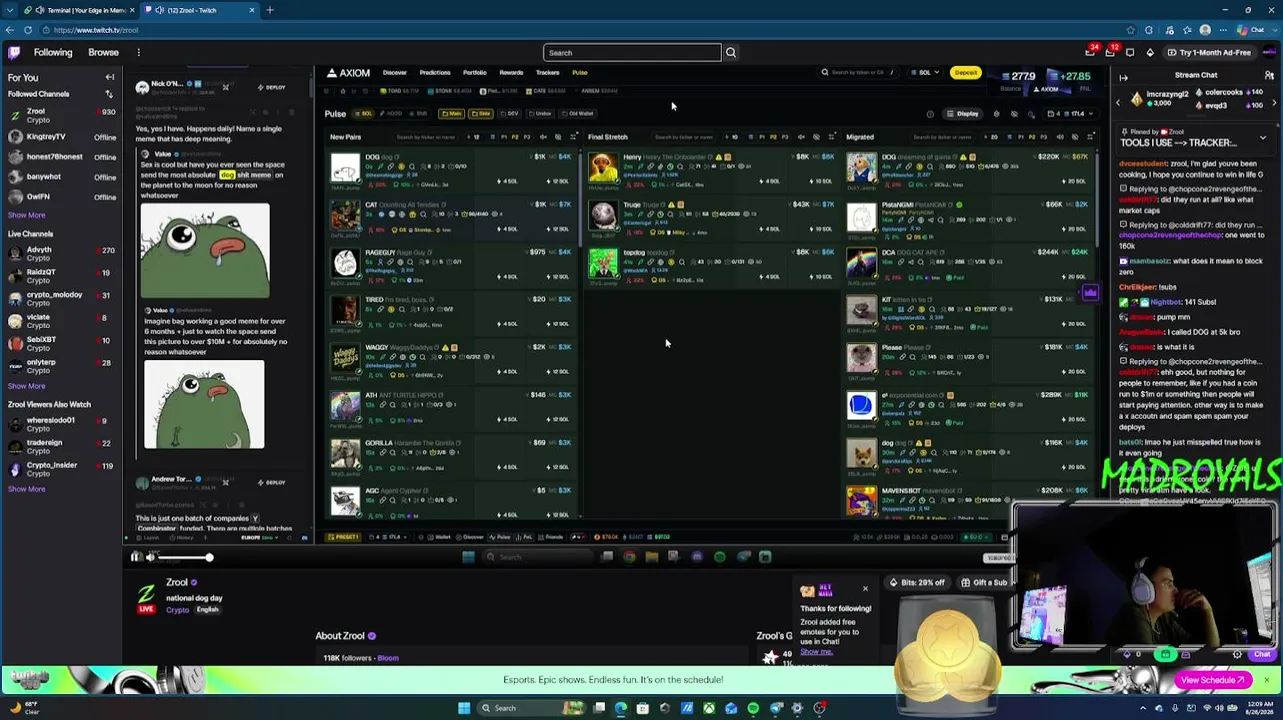The image size is (1283, 720).
Task: Click the Twitch Search input field
Action: 632,52
